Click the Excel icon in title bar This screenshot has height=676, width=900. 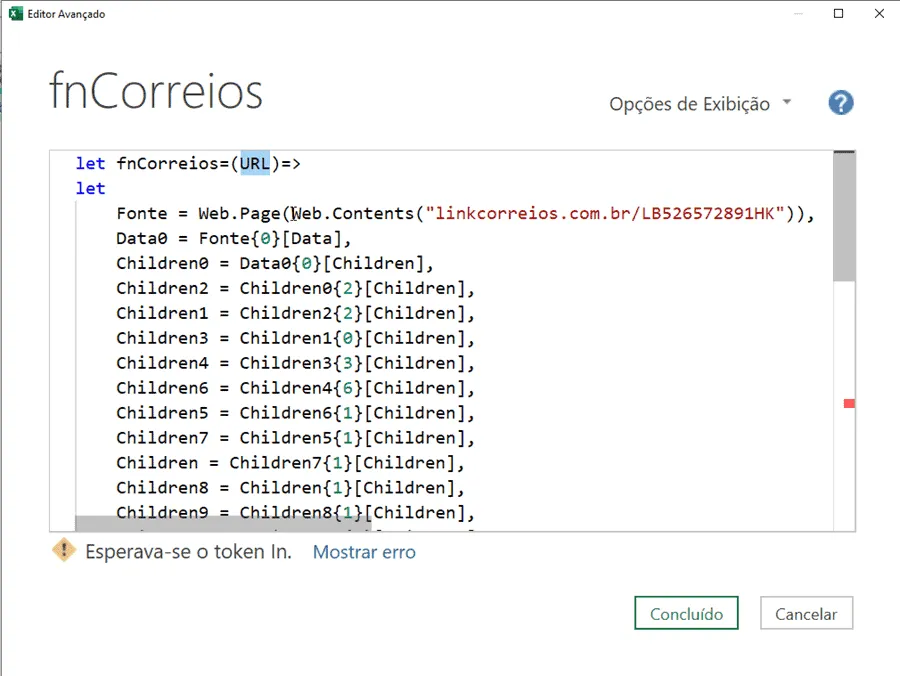[15, 13]
